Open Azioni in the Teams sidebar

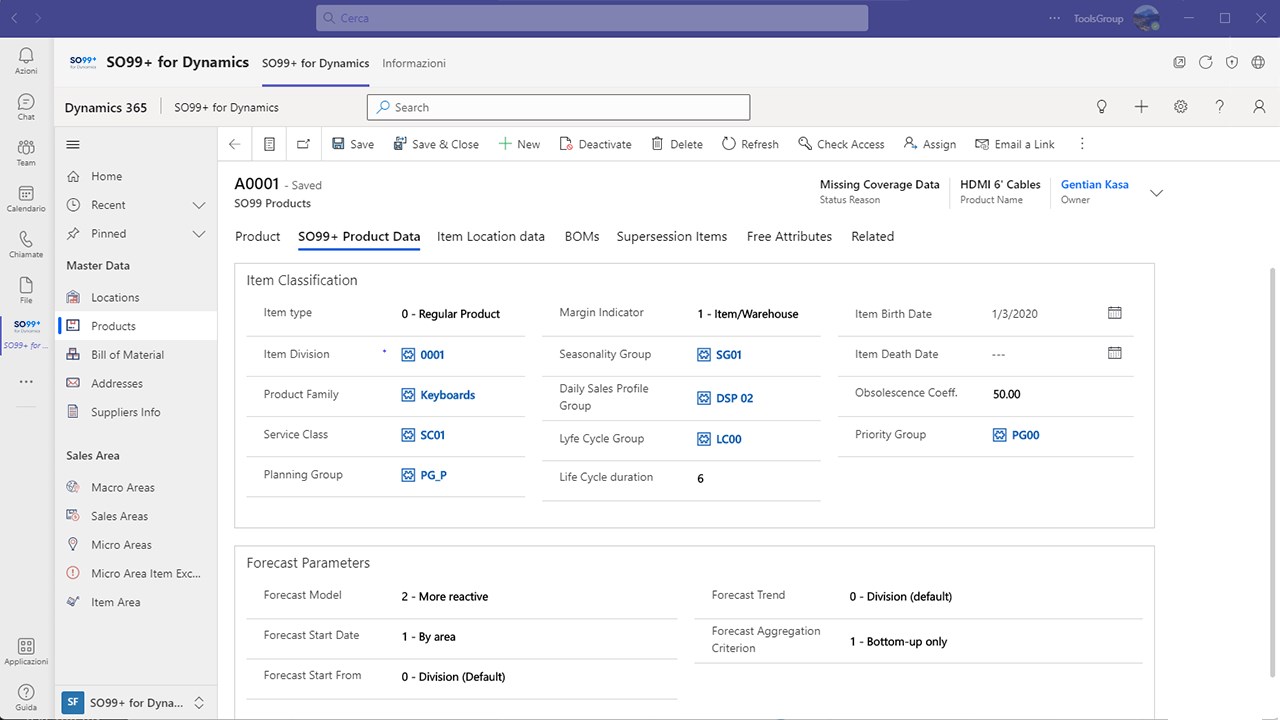click(x=26, y=60)
